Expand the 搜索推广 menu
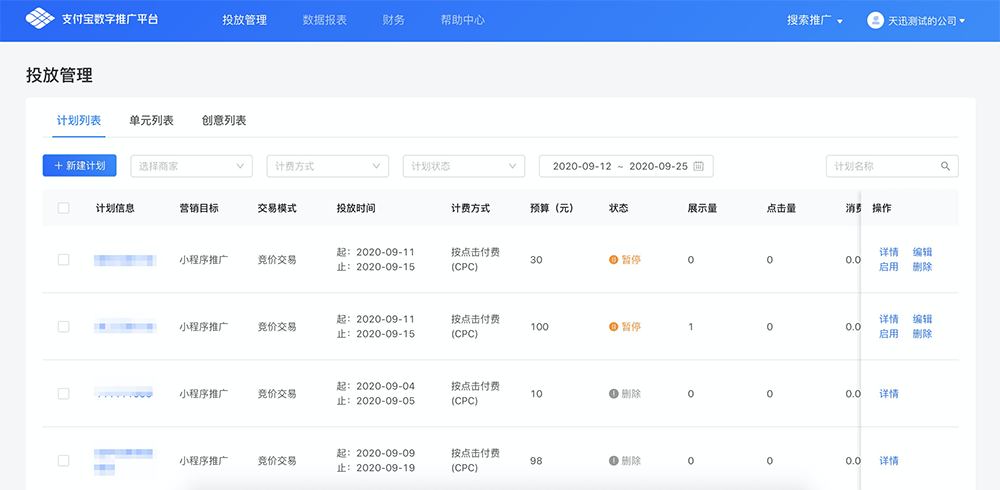 point(814,20)
